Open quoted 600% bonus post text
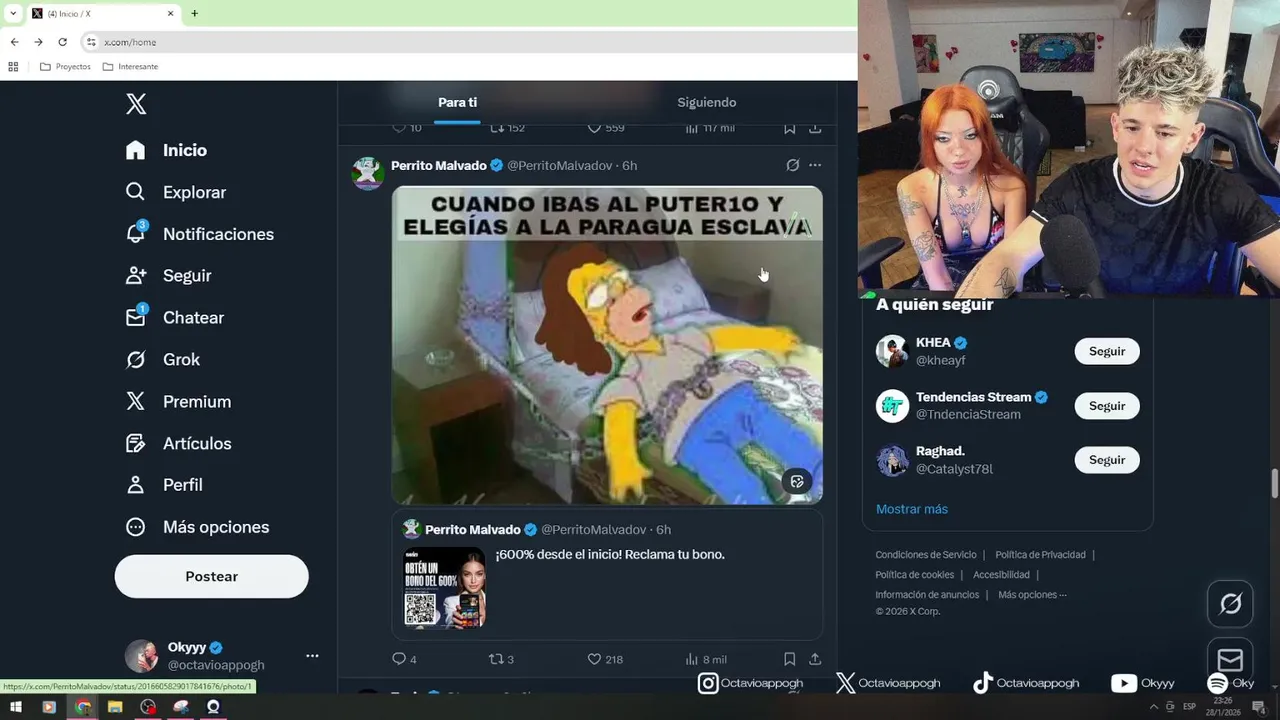The width and height of the screenshot is (1280, 720). [x=610, y=554]
